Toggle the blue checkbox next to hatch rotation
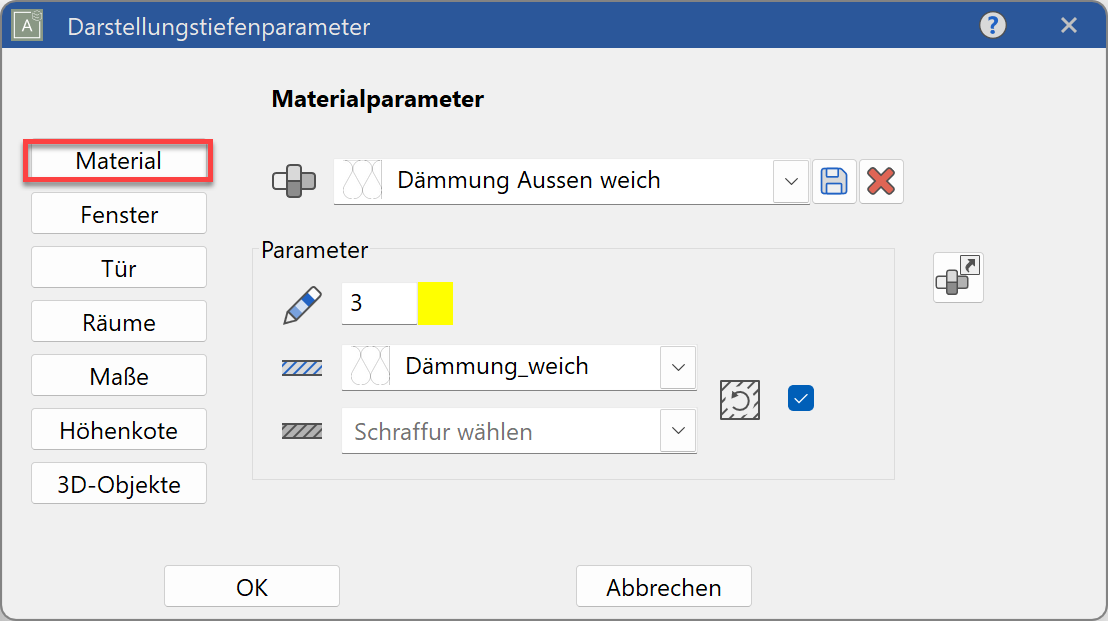The image size is (1108, 621). [800, 397]
